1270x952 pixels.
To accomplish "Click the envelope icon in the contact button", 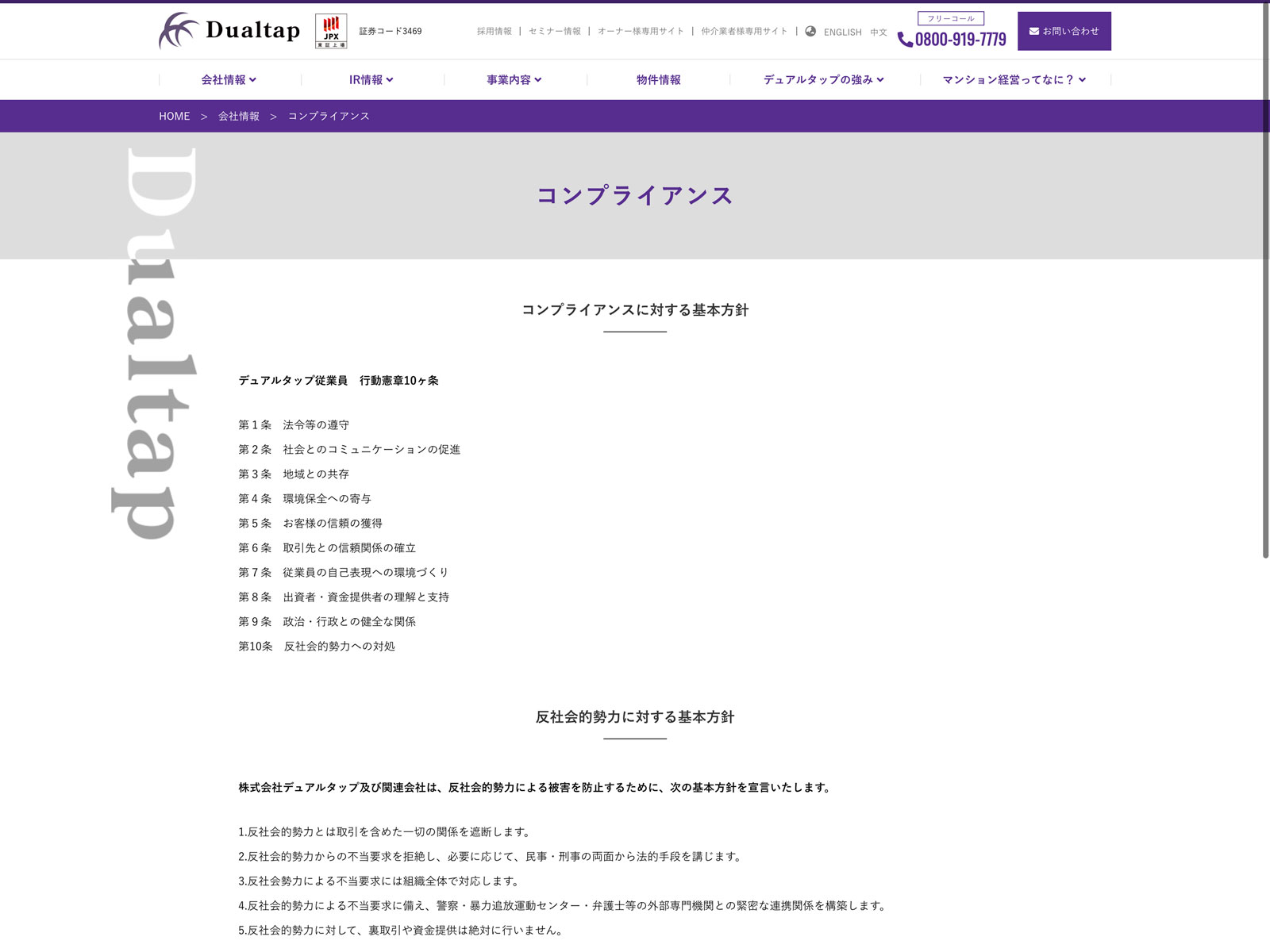I will [x=1033, y=32].
